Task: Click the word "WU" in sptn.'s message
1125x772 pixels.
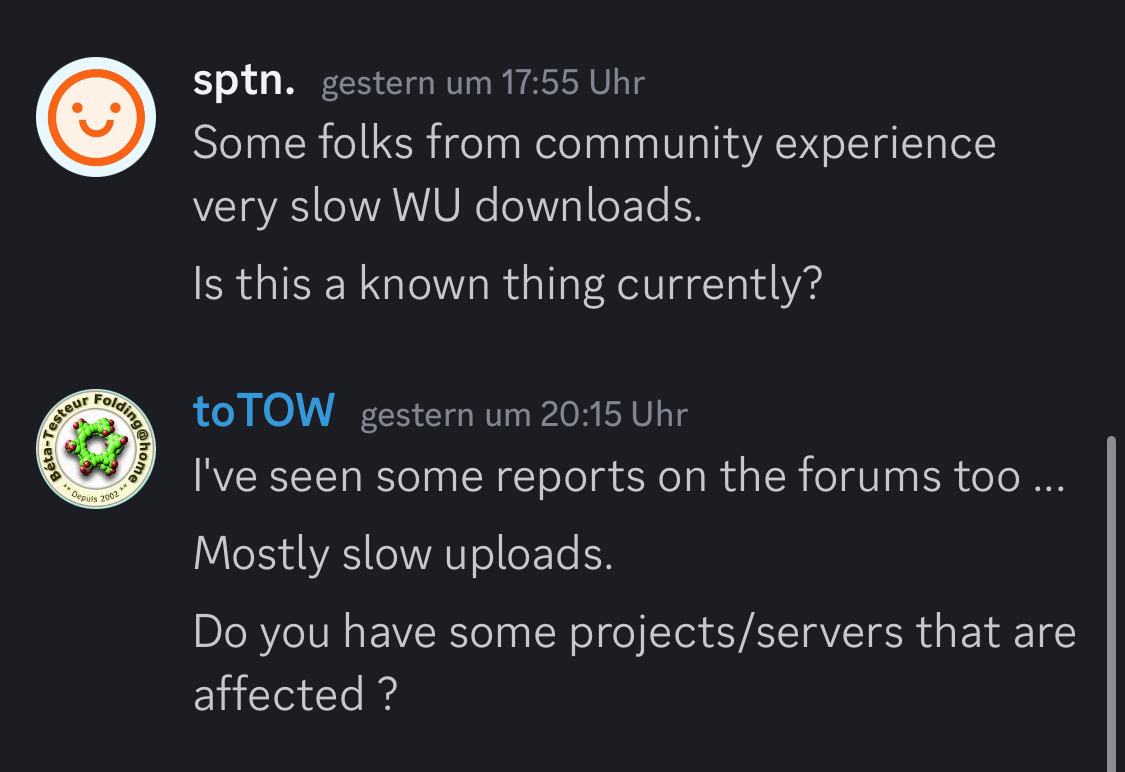Action: click(x=426, y=206)
